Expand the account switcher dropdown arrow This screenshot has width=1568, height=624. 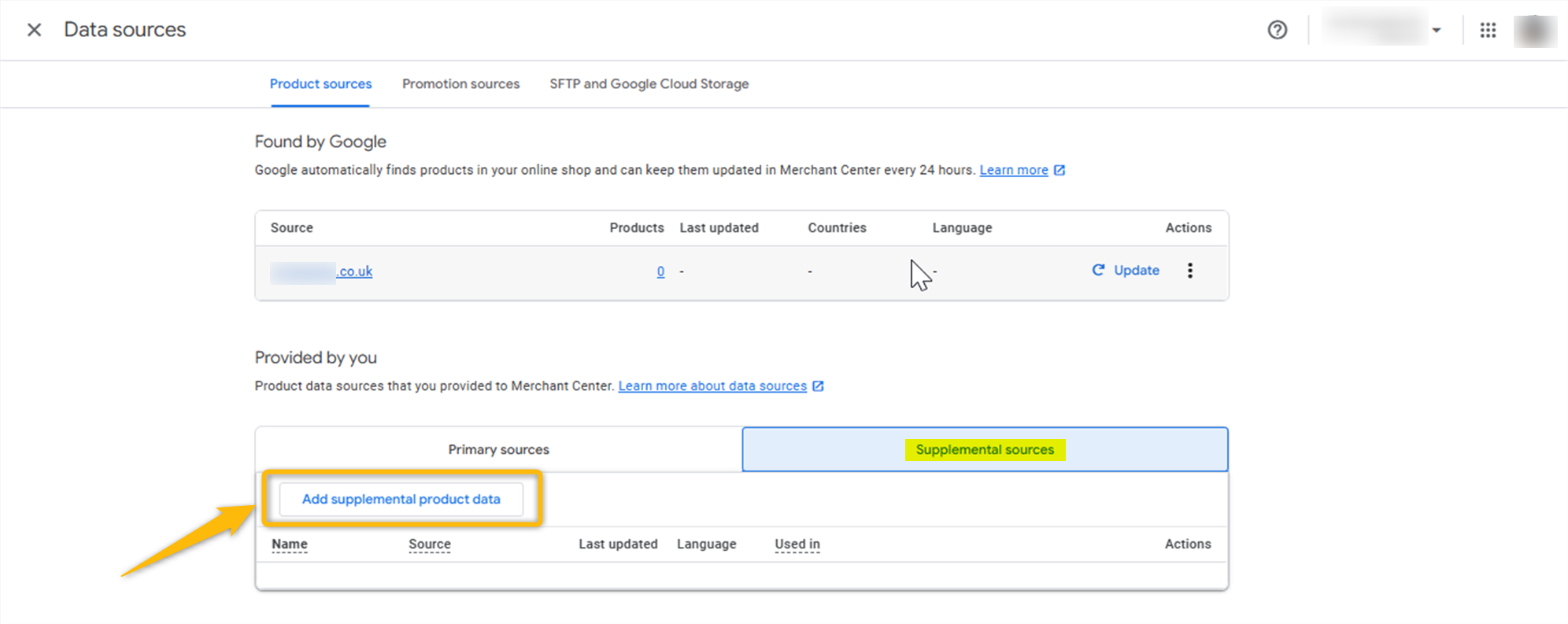(1436, 30)
